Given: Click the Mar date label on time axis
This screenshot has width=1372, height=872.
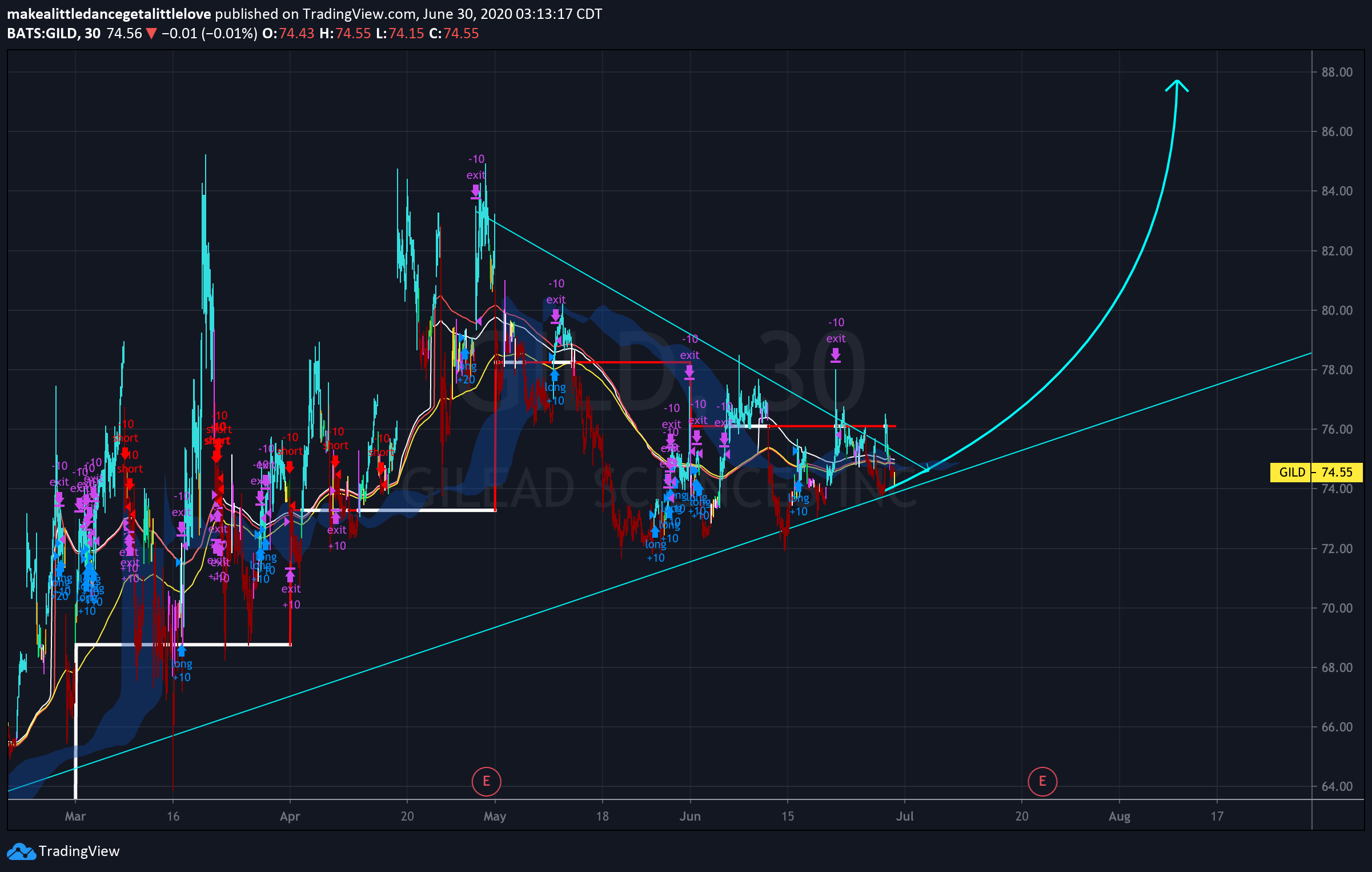Looking at the screenshot, I should (x=75, y=816).
